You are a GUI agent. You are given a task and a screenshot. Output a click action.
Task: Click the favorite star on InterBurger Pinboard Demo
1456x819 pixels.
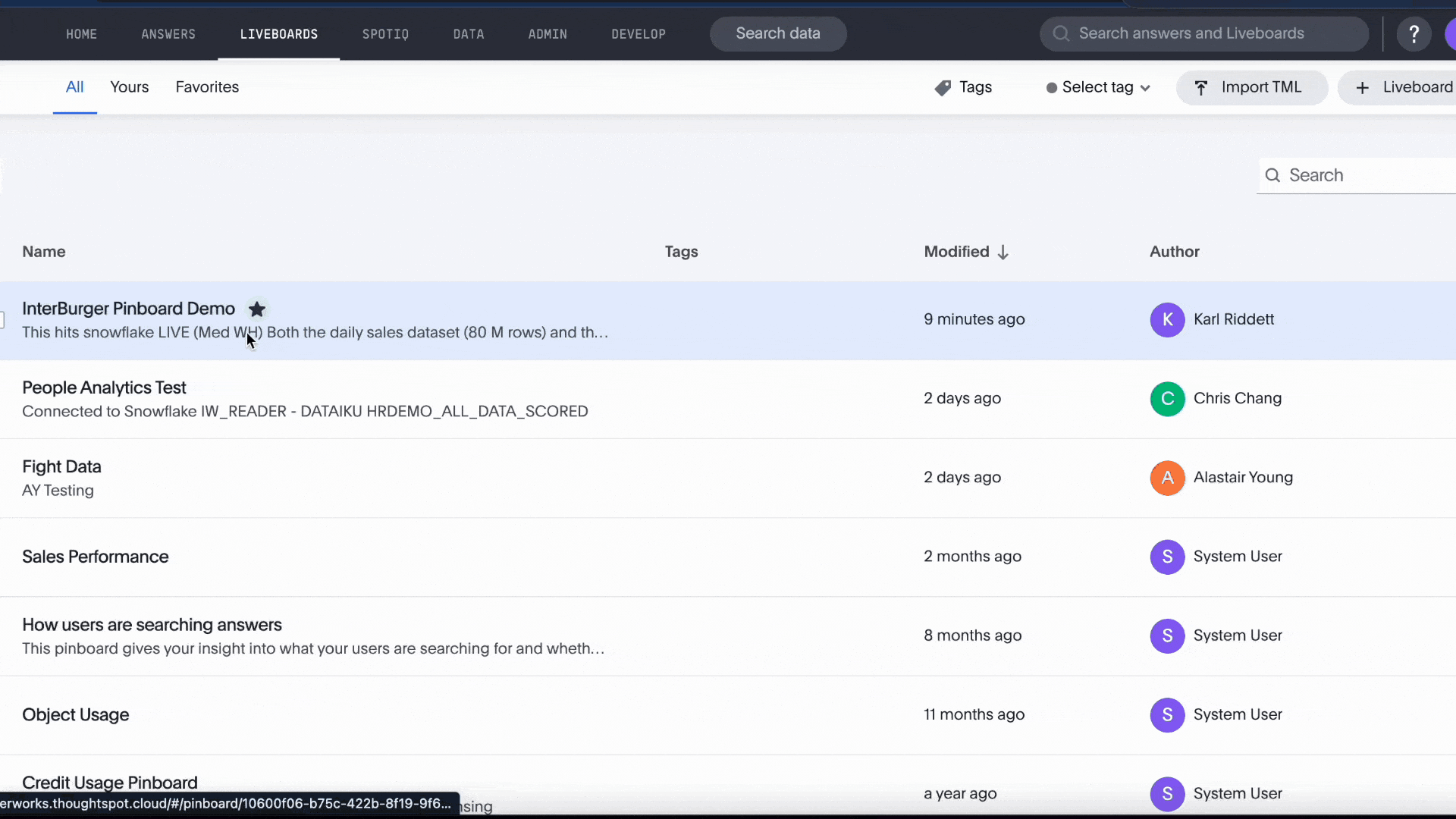pos(257,309)
